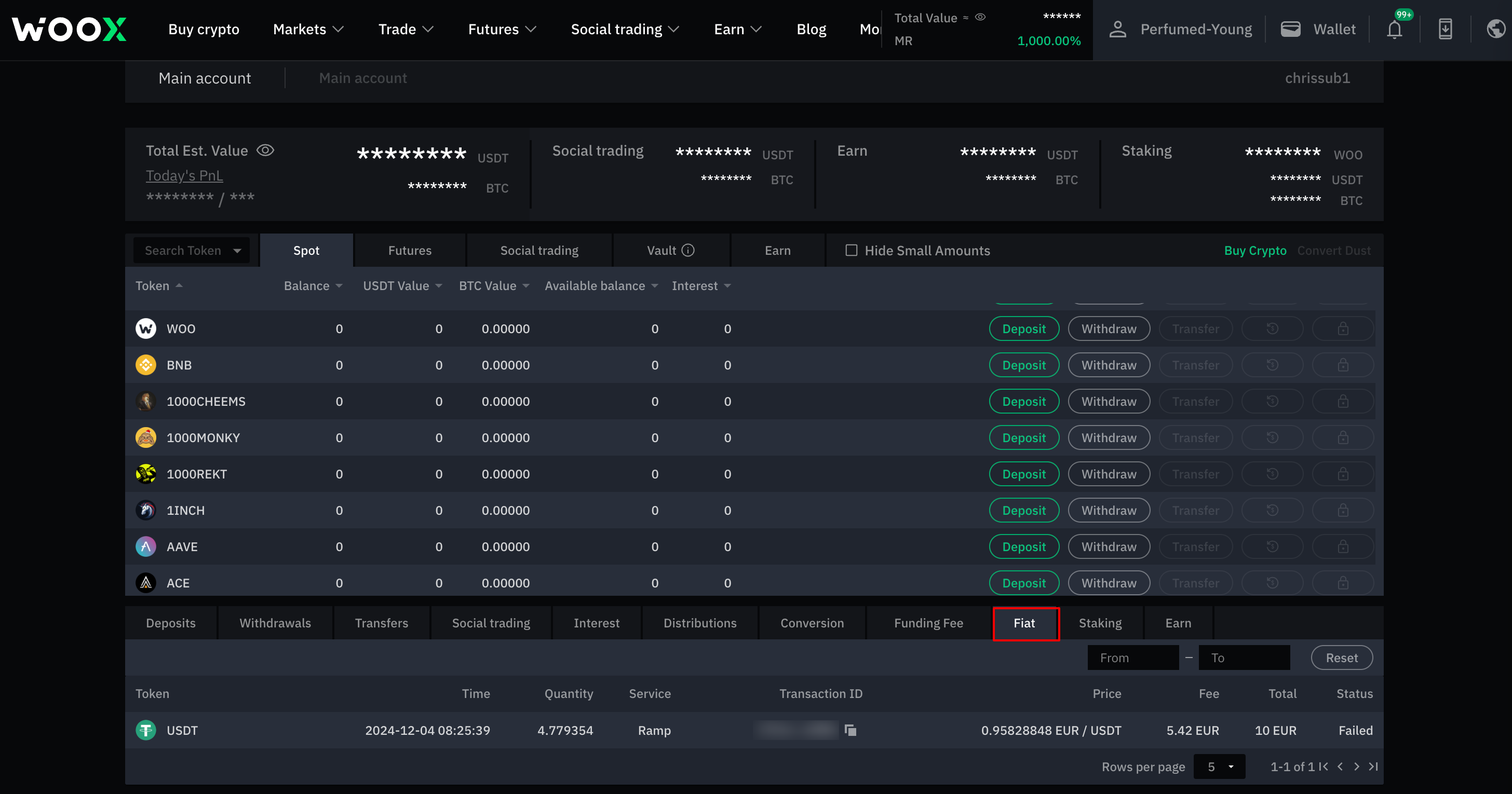Click Deposit for WOO
The image size is (1512, 794).
pos(1024,328)
